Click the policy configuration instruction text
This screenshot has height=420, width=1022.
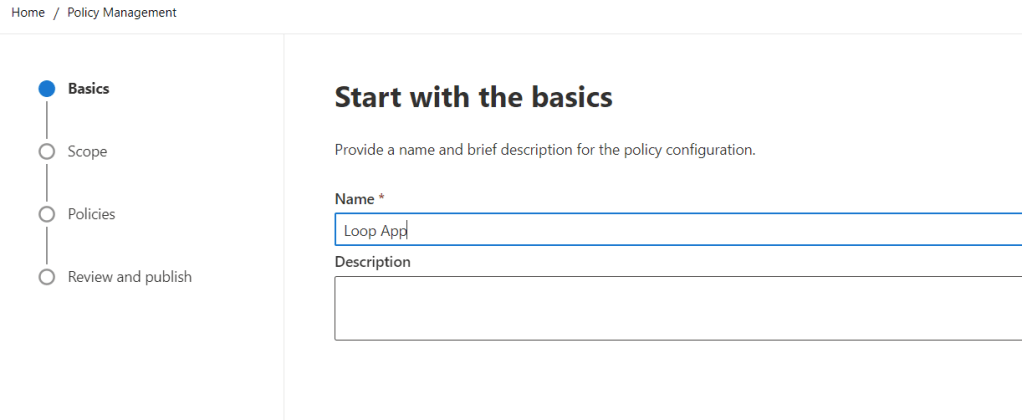point(544,151)
